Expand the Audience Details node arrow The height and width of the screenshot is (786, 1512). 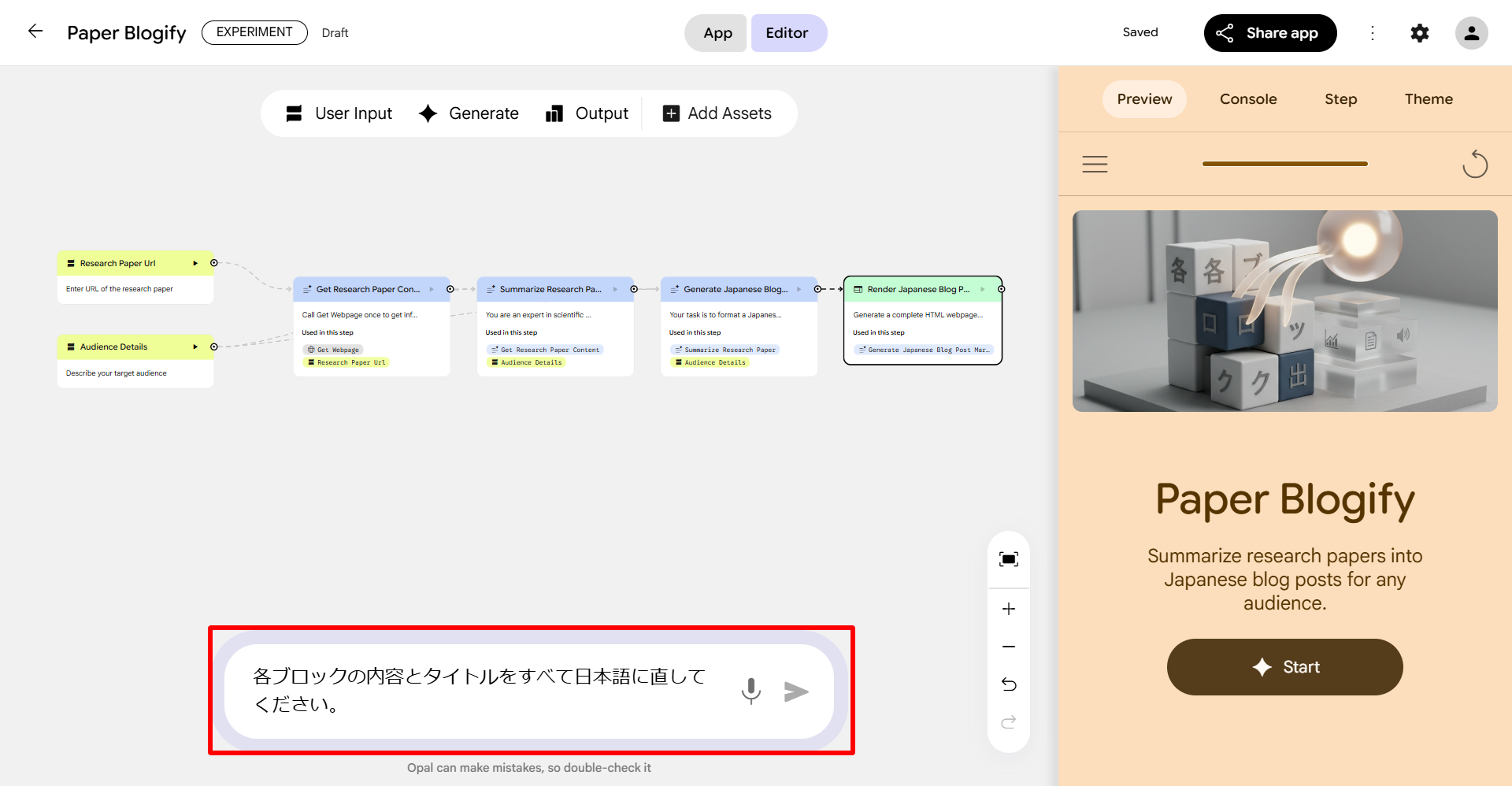pos(195,347)
